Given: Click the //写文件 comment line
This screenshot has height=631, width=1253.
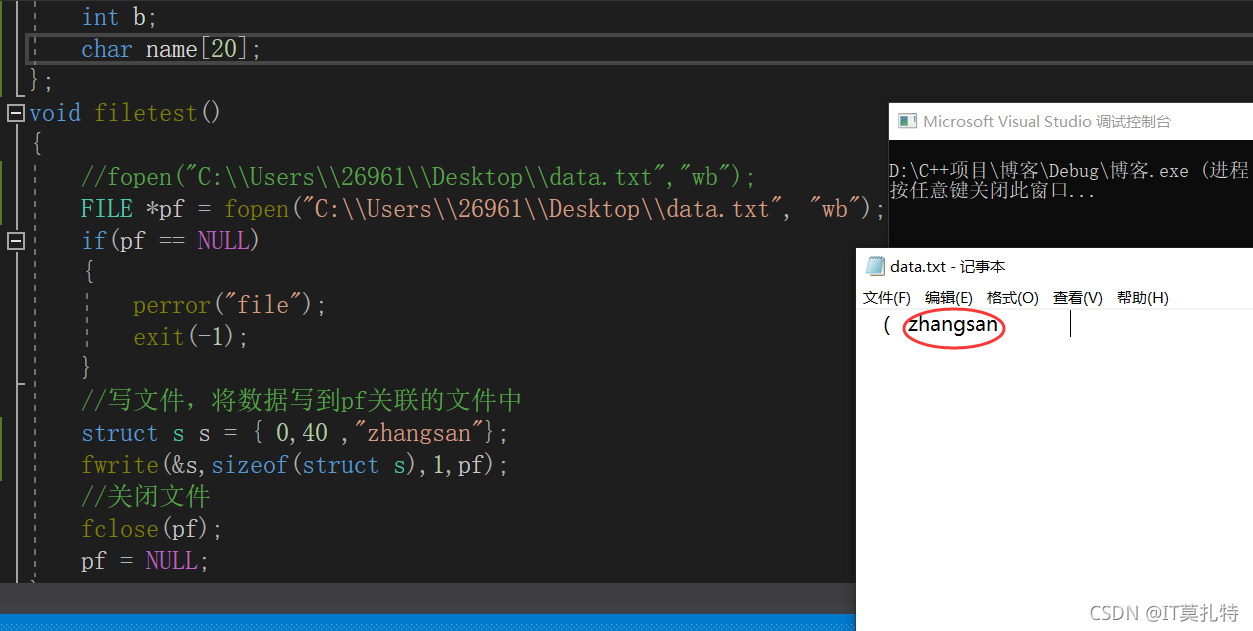Looking at the screenshot, I should tap(302, 401).
